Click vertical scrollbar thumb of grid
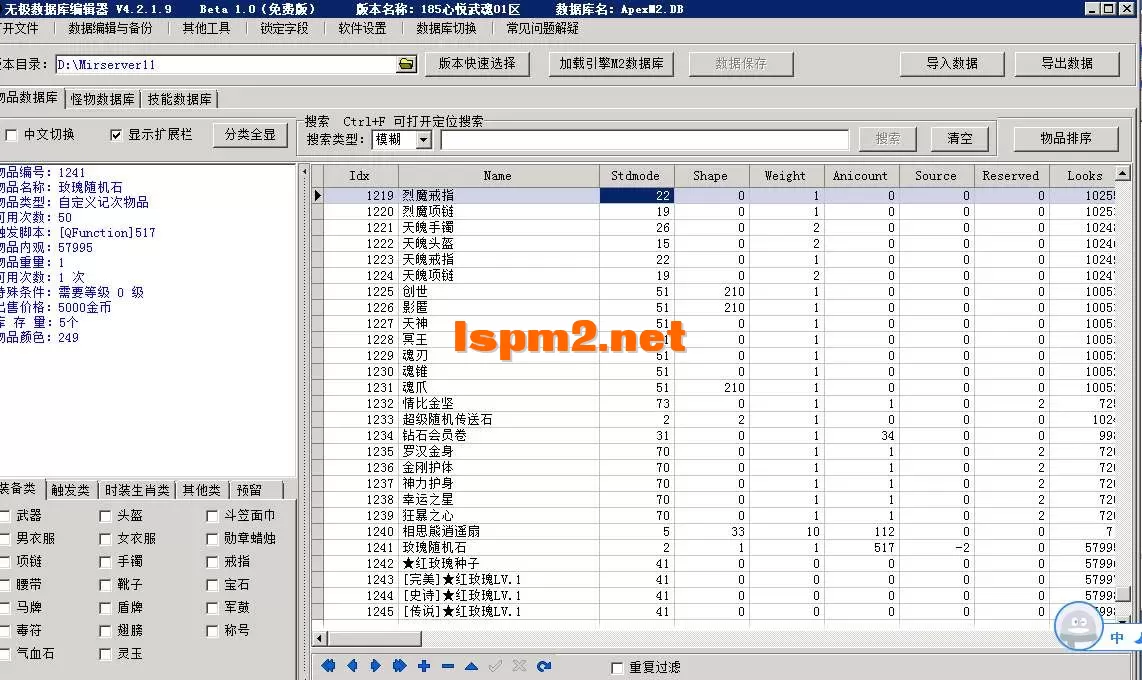Viewport: 1142px width, 680px height. coord(1122,593)
